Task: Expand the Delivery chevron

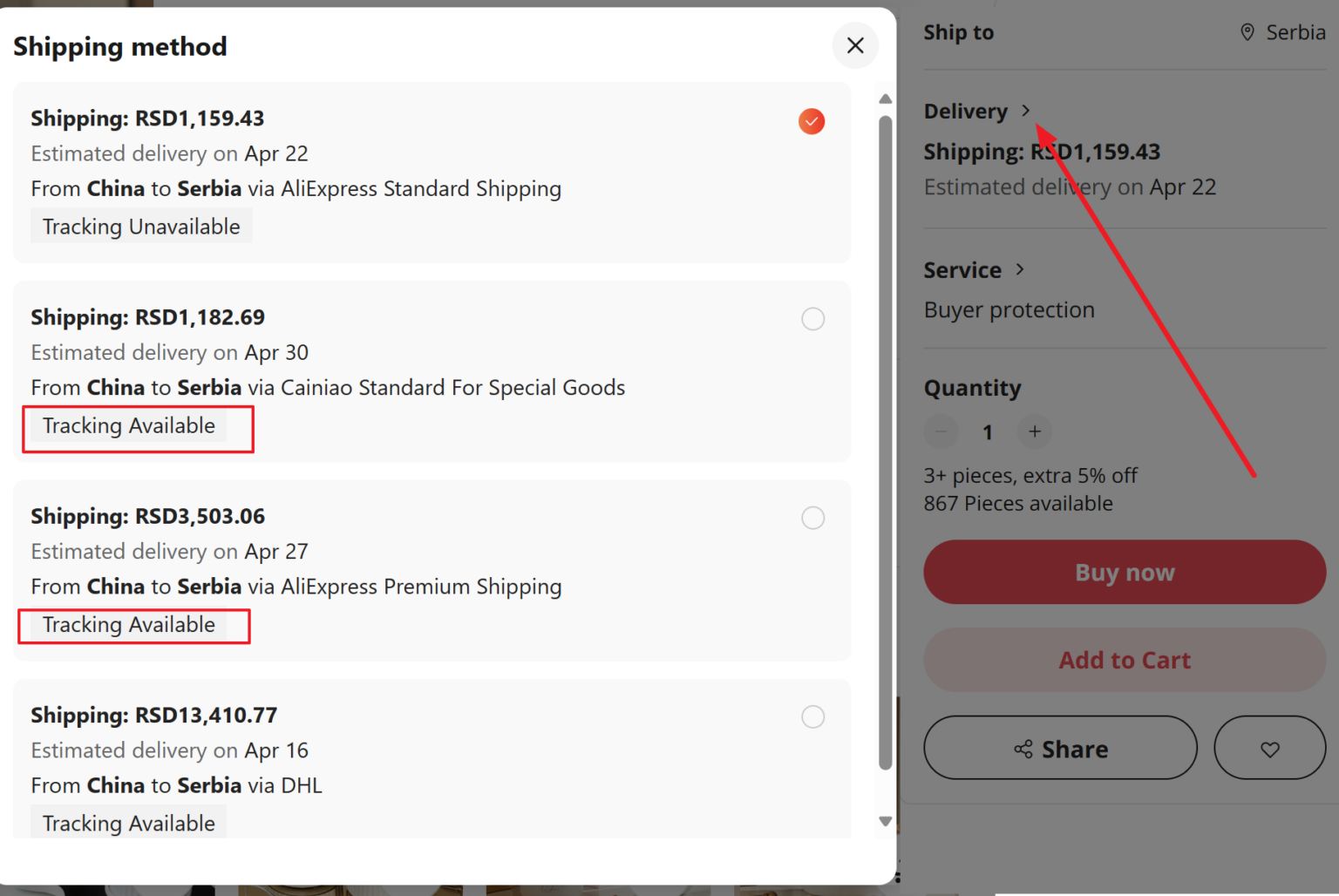Action: (1026, 111)
